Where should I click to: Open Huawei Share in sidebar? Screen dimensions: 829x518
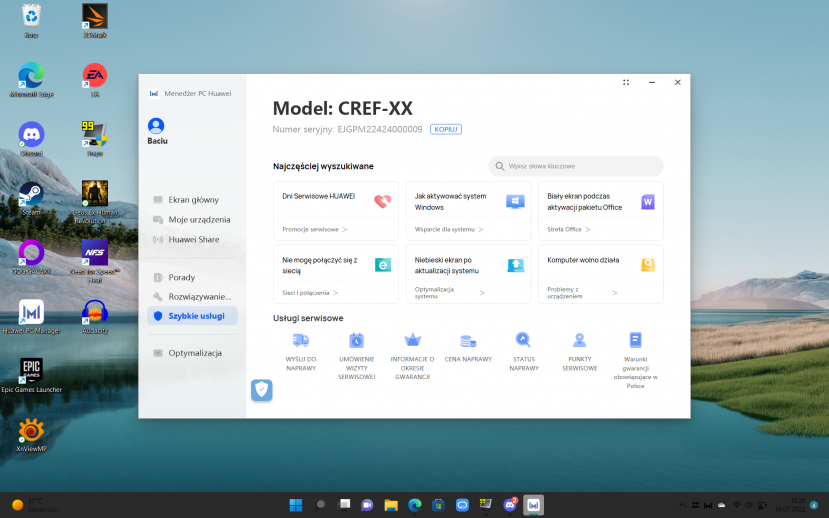192,239
